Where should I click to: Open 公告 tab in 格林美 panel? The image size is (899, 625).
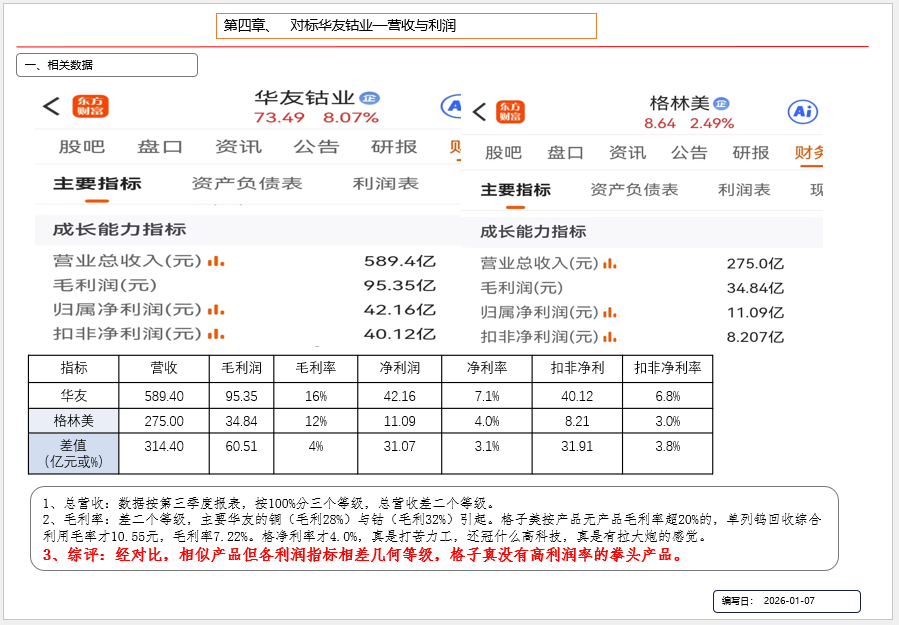pyautogui.click(x=689, y=153)
